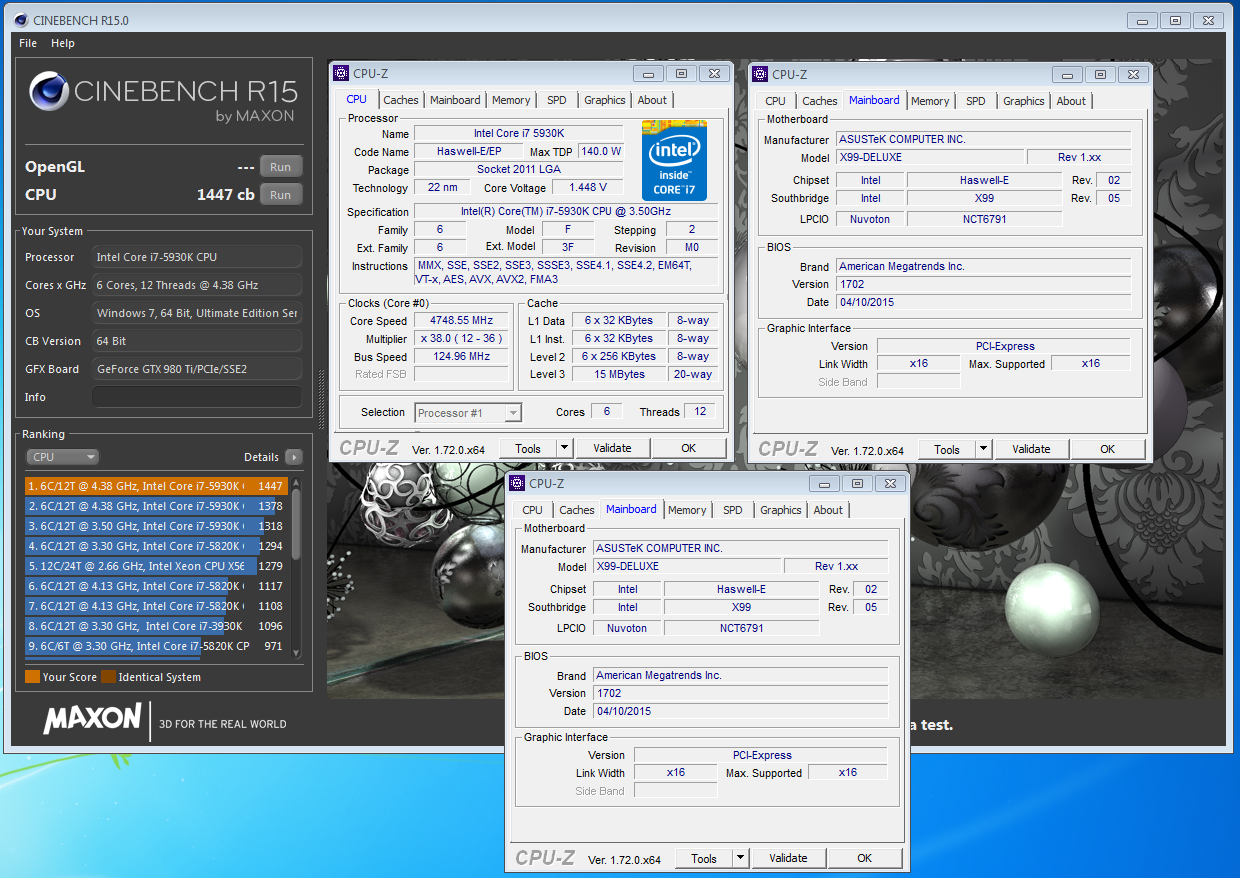This screenshot has width=1240, height=878.
Task: Select ranking entry with score 1318
Action: tap(157, 526)
